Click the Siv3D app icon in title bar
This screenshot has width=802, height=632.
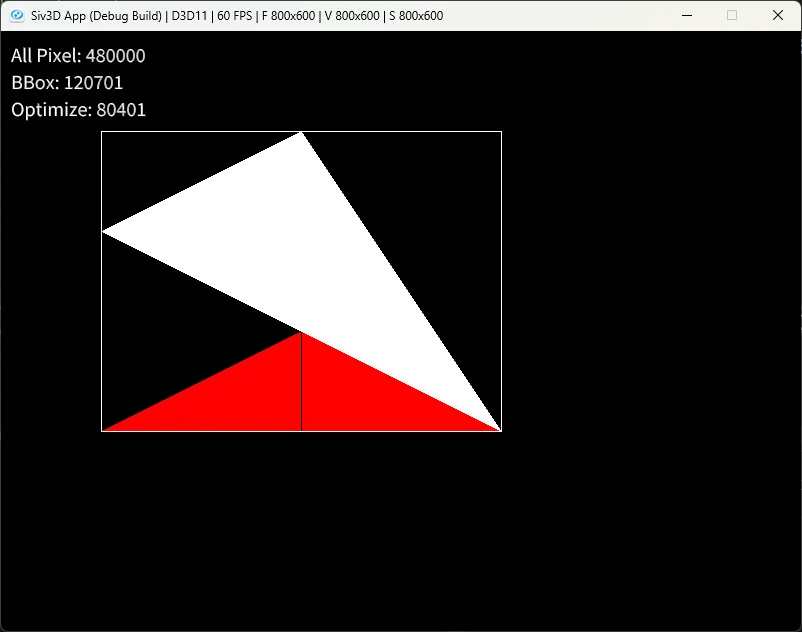pos(17,15)
